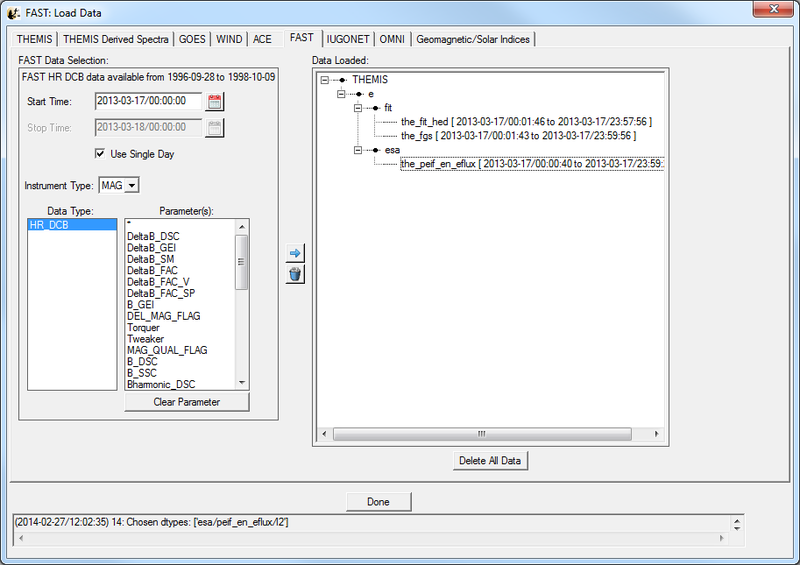
Task: Open the Start Time calendar picker
Action: click(214, 101)
